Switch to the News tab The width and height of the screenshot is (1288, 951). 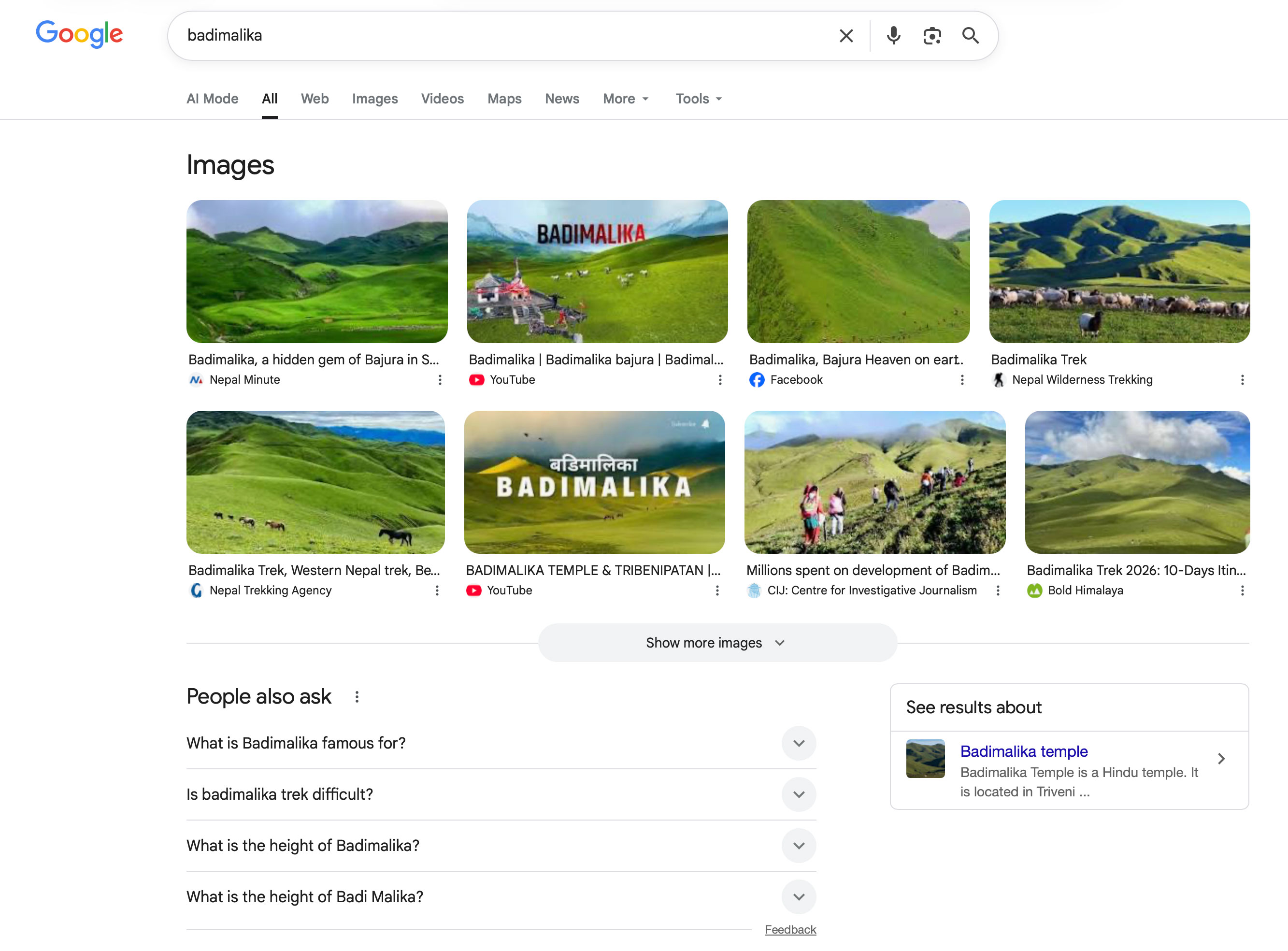[x=562, y=99]
